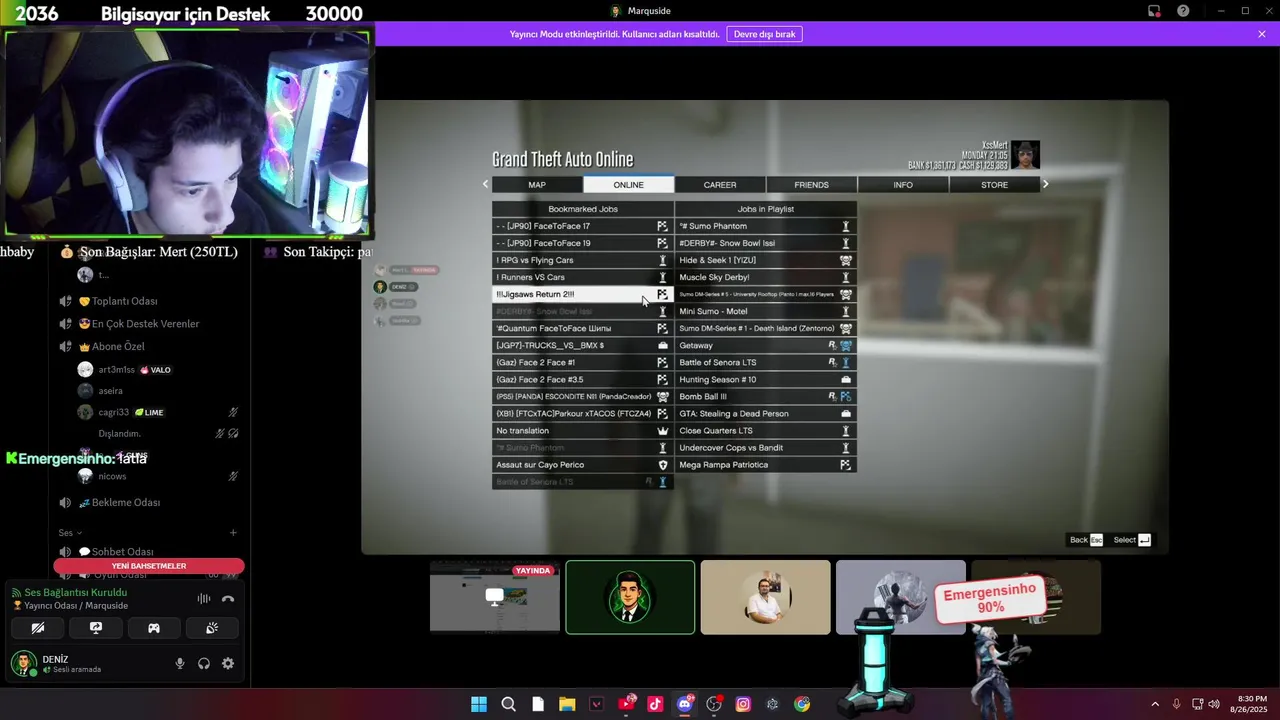Open Windows Start button
The height and width of the screenshot is (720, 1280).
pos(479,704)
